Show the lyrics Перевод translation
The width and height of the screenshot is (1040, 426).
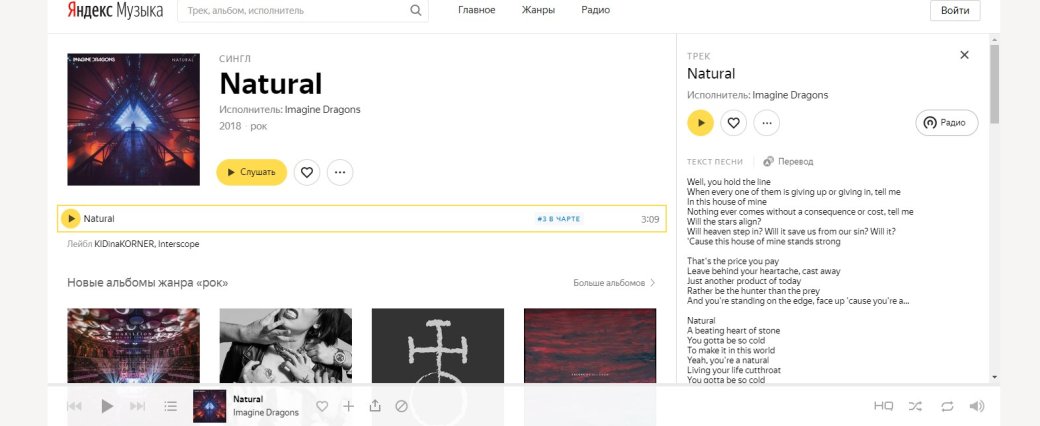(788, 161)
